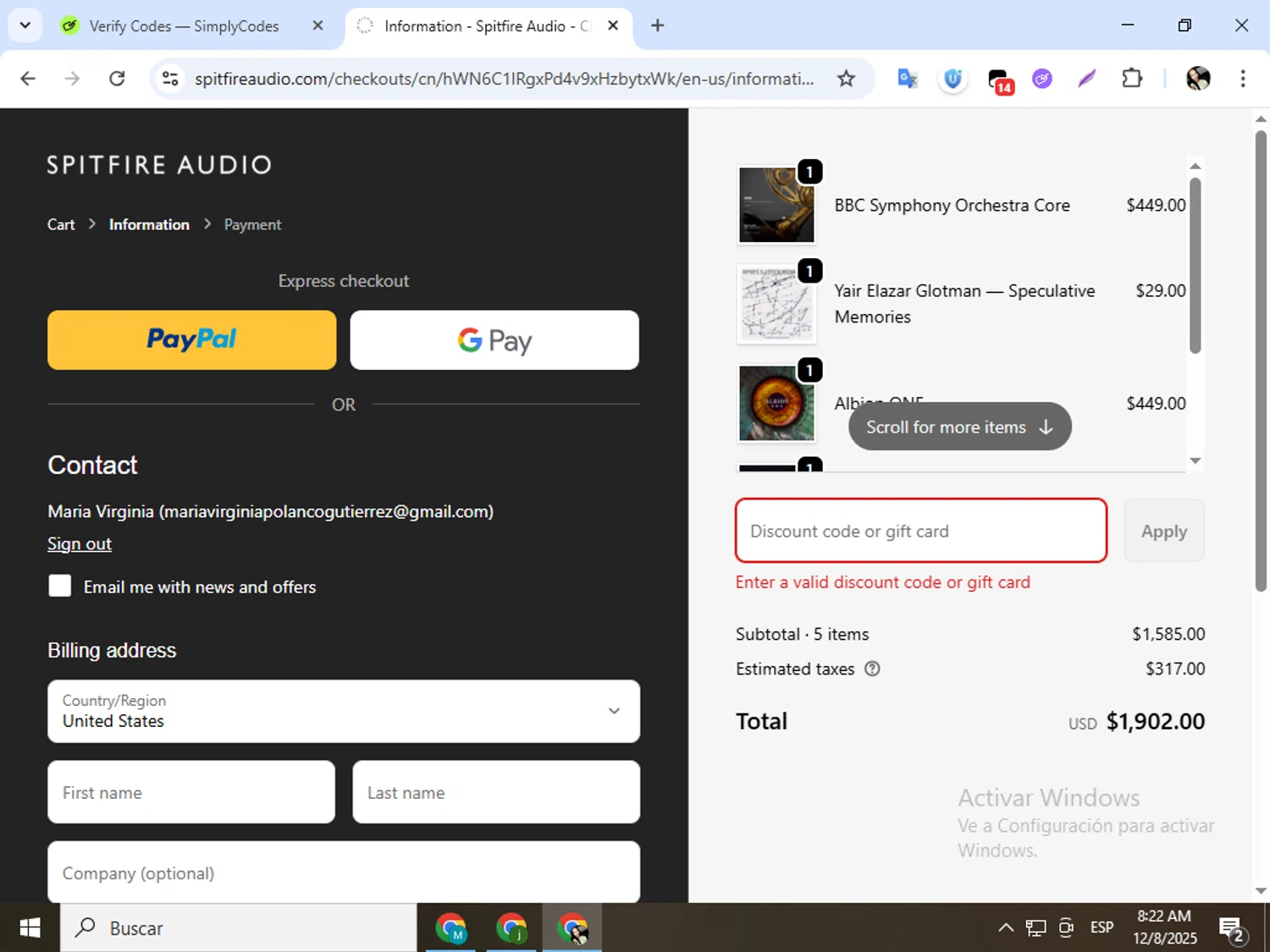Viewport: 1270px width, 952px height.
Task: Close the Verify Codes tab
Action: tap(317, 25)
